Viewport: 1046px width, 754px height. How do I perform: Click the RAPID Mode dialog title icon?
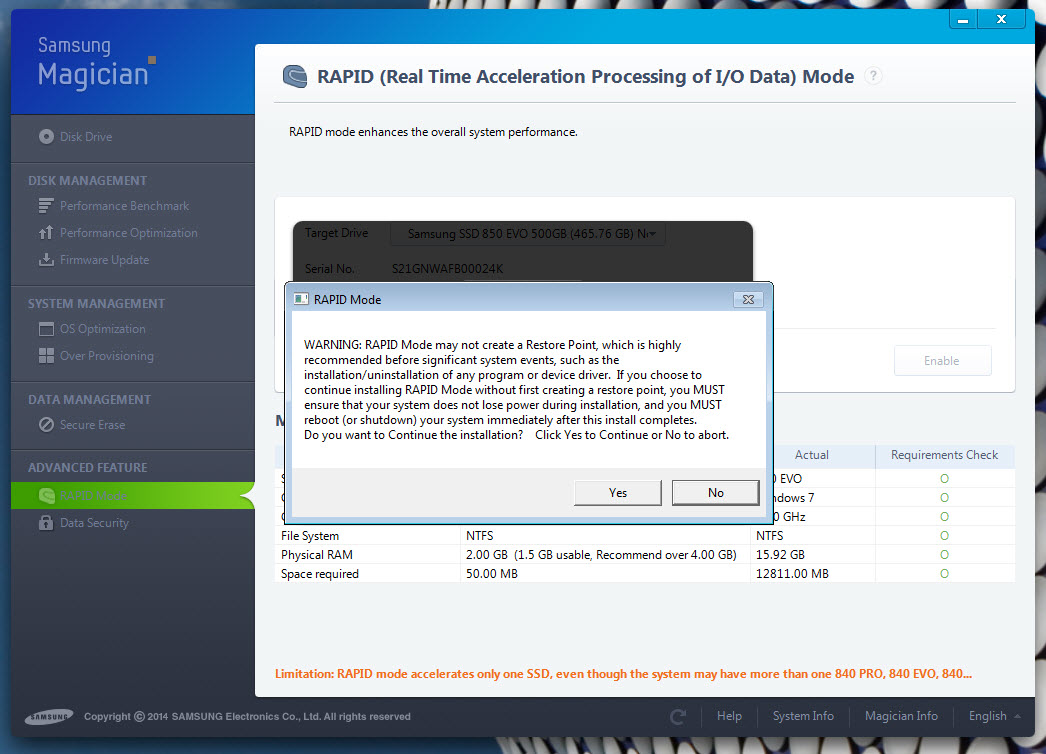point(302,299)
